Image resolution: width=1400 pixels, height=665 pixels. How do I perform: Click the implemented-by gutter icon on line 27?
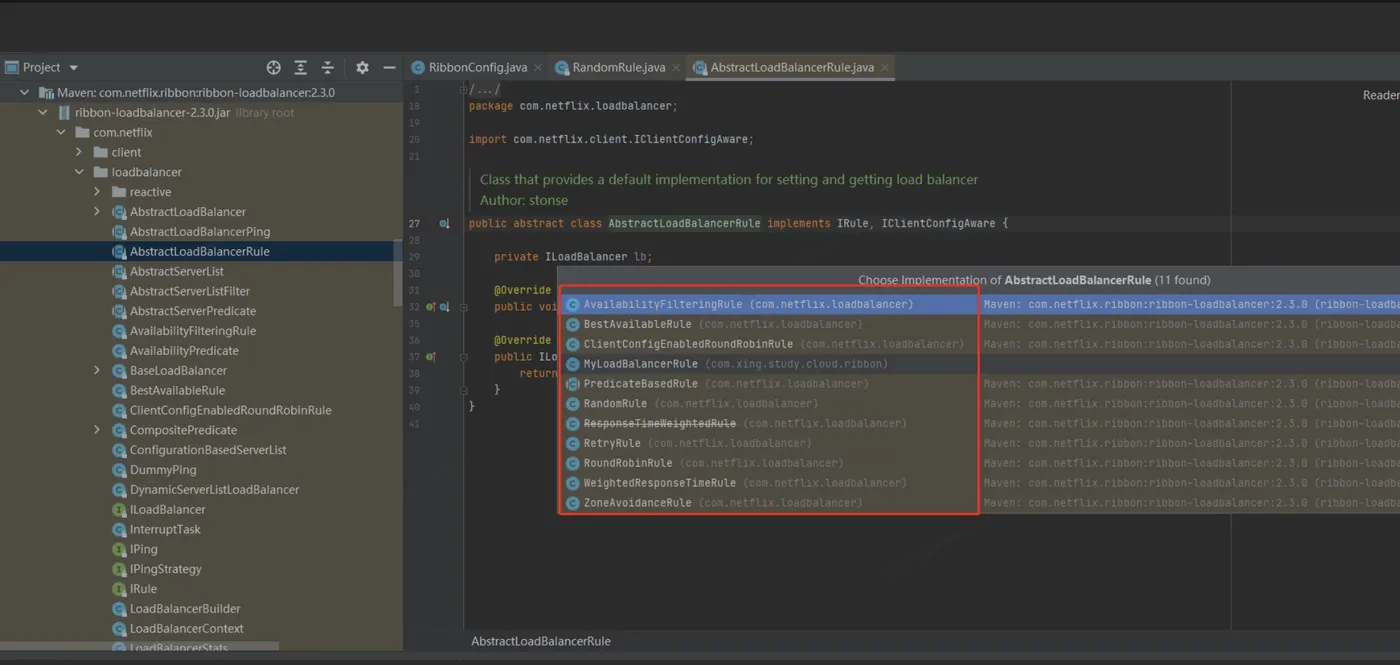(444, 224)
